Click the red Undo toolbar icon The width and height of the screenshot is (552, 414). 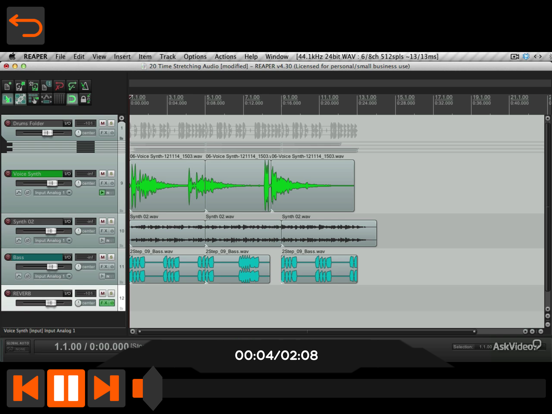coord(59,86)
